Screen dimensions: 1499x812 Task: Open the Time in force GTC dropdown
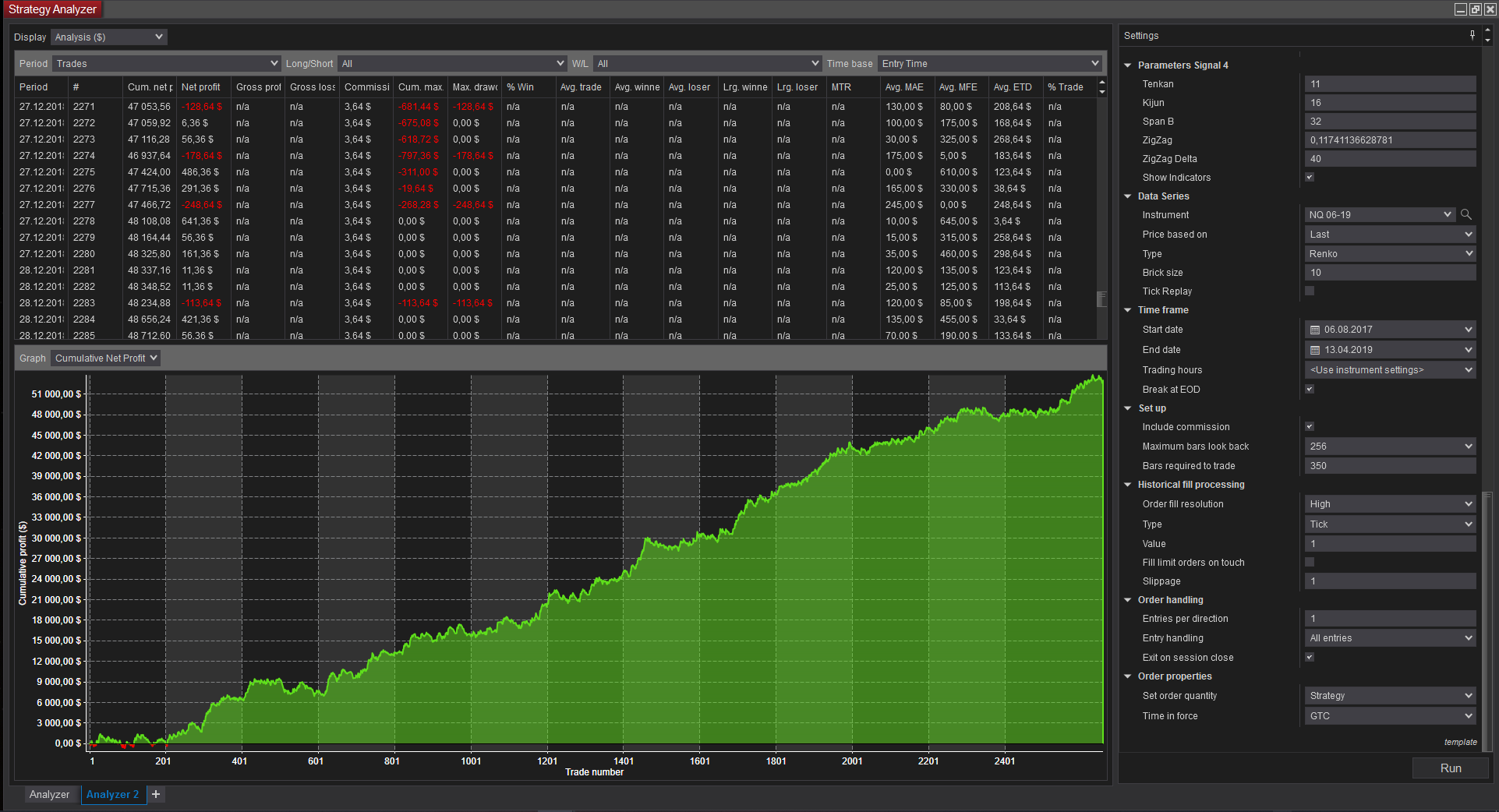click(1391, 715)
